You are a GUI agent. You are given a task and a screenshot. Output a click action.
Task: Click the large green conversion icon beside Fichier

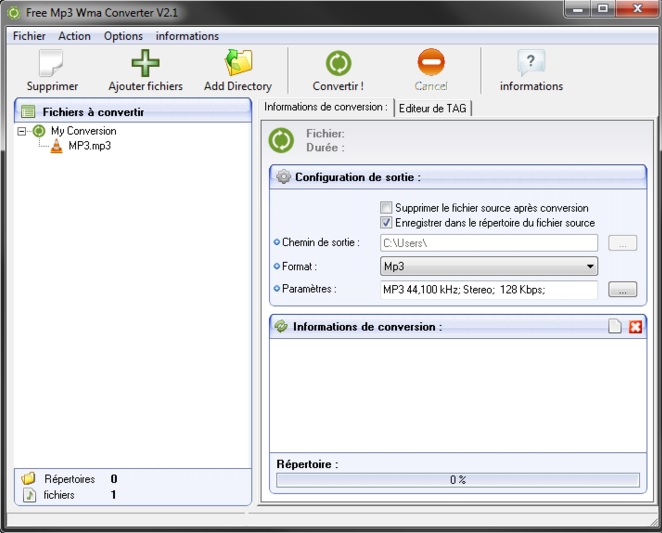[281, 140]
